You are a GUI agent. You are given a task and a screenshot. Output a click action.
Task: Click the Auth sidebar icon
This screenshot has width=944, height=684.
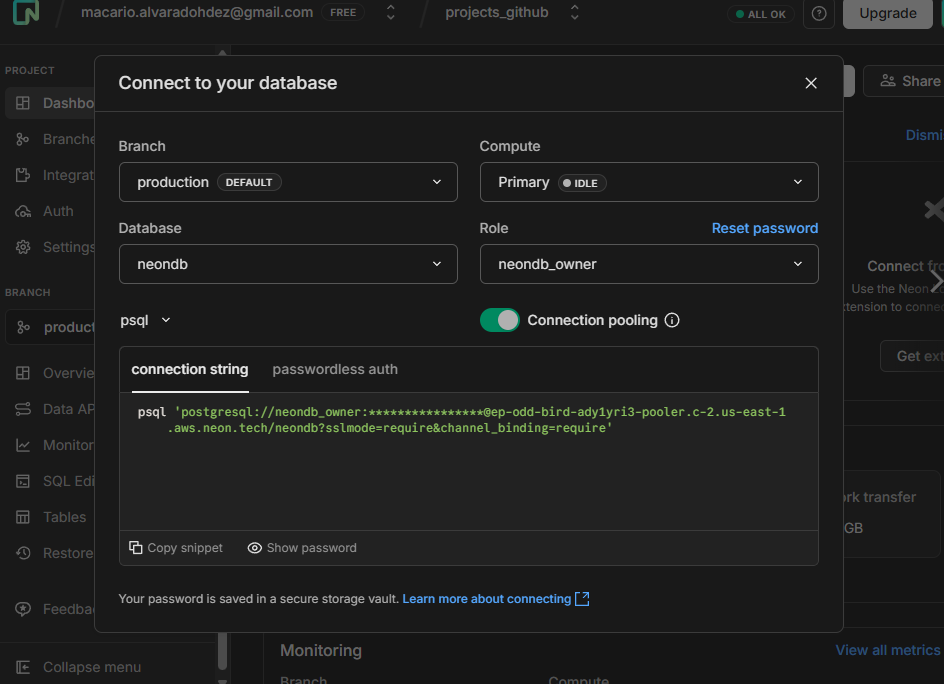pos(23,211)
